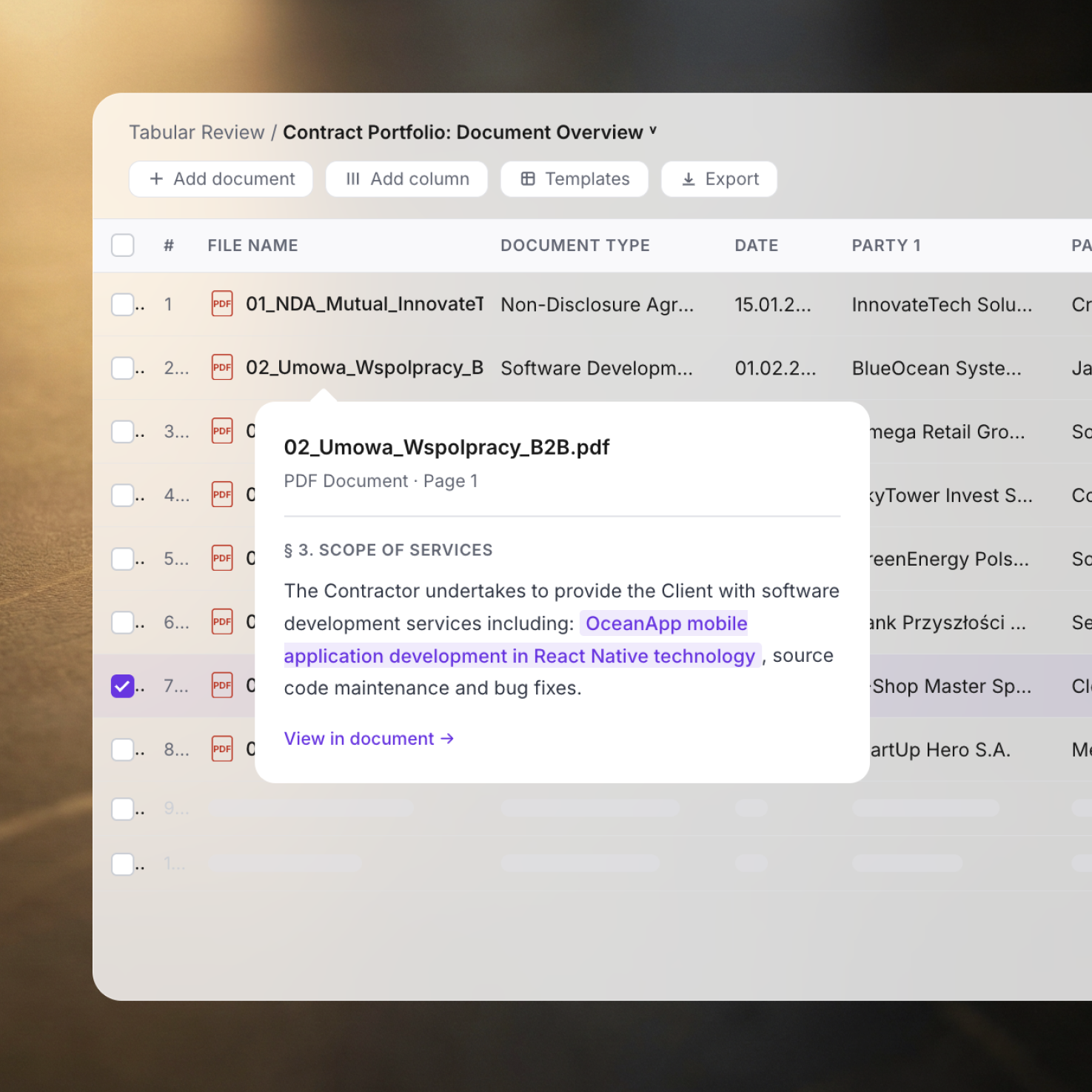The height and width of the screenshot is (1092, 1092).
Task: Expand the Contract Portfolio title dropdown
Action: pyautogui.click(x=653, y=131)
